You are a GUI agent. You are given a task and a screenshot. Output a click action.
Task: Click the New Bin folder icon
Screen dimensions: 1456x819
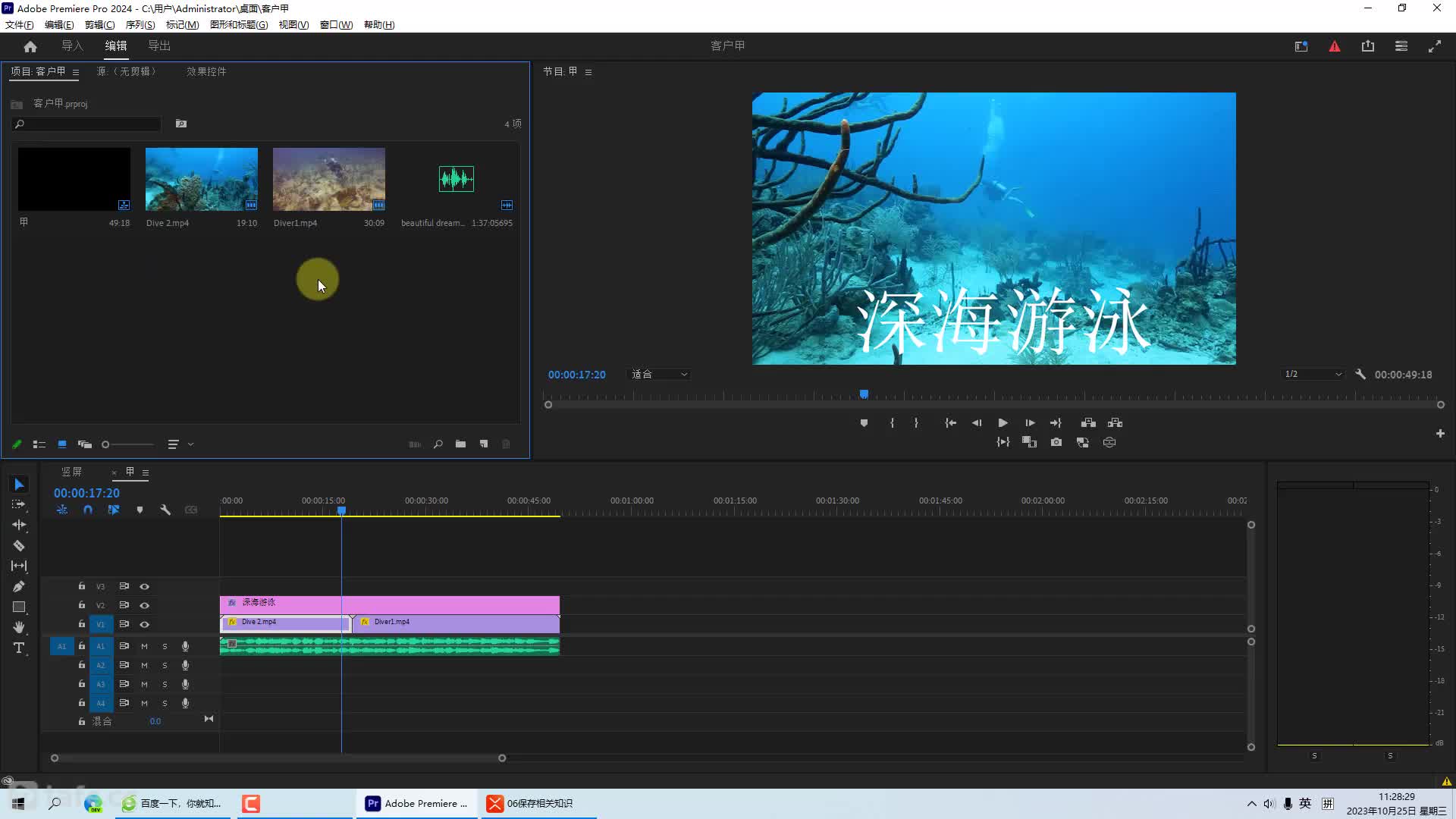click(x=460, y=444)
